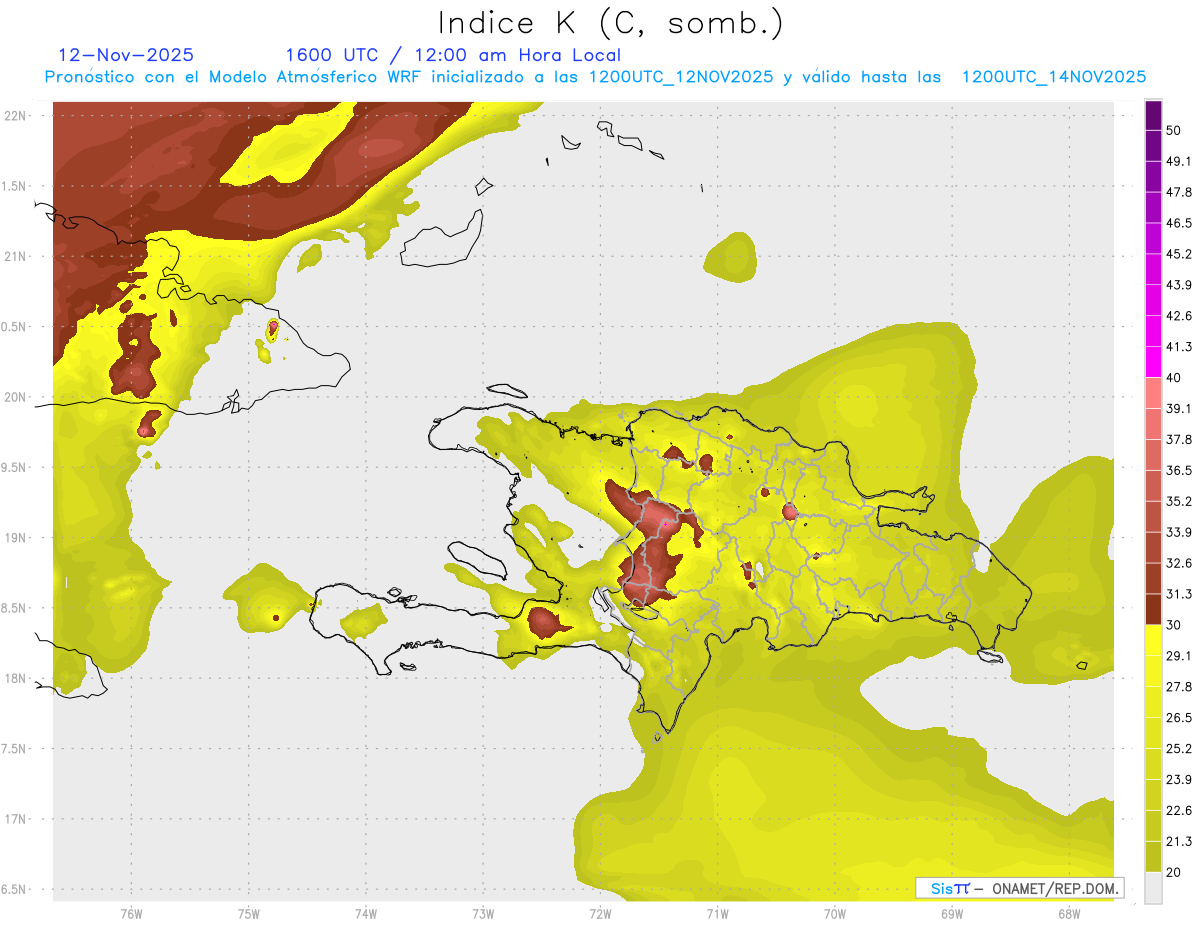Click the light gray swatch below 20
This screenshot has width=1200, height=927.
[1153, 888]
